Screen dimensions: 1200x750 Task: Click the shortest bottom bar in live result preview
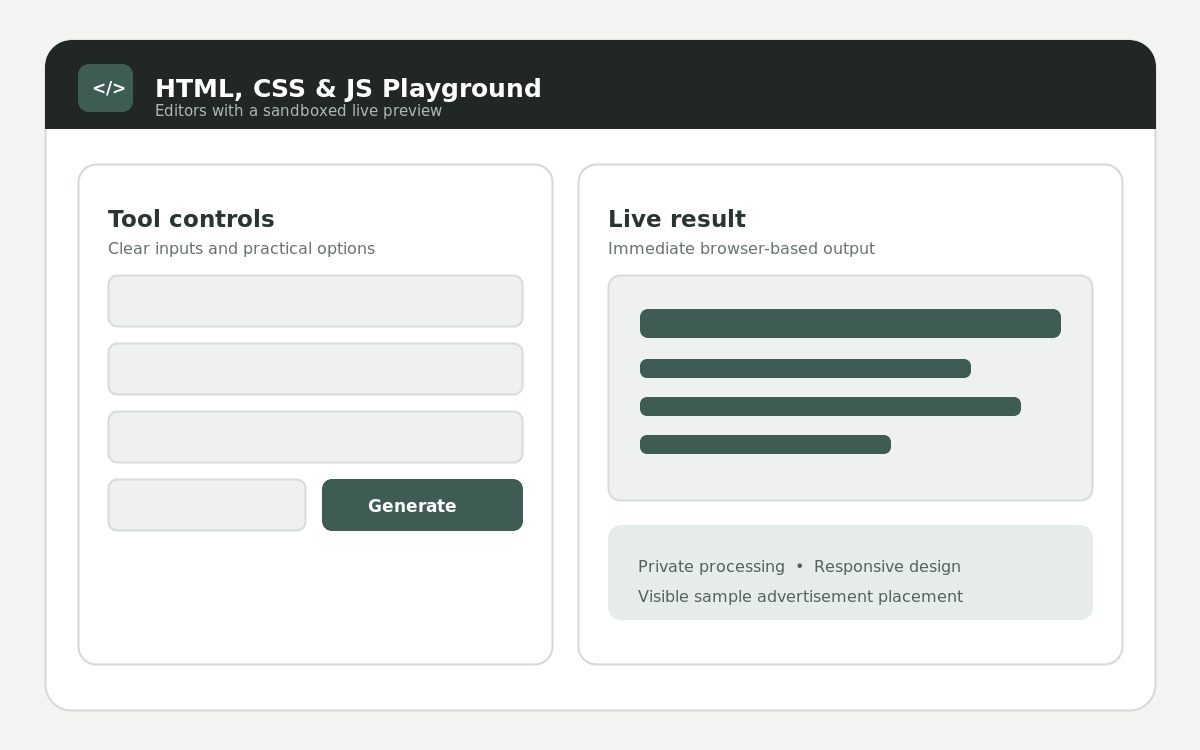click(x=765, y=444)
